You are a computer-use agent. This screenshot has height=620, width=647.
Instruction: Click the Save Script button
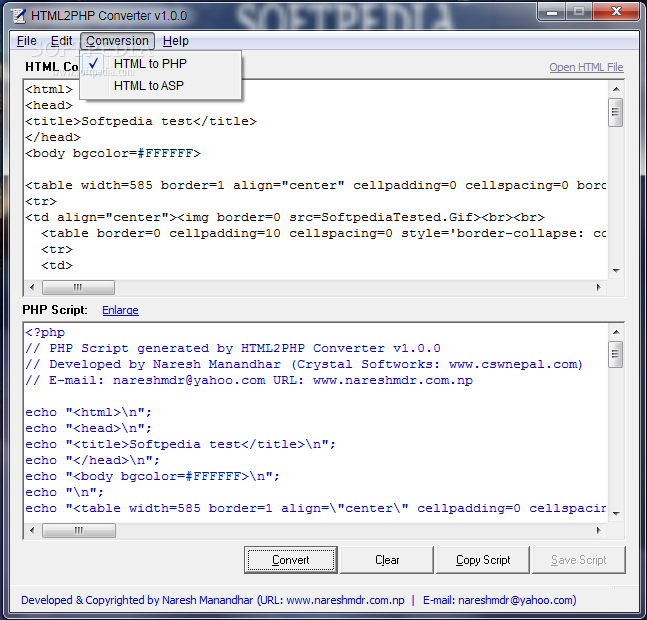(579, 560)
